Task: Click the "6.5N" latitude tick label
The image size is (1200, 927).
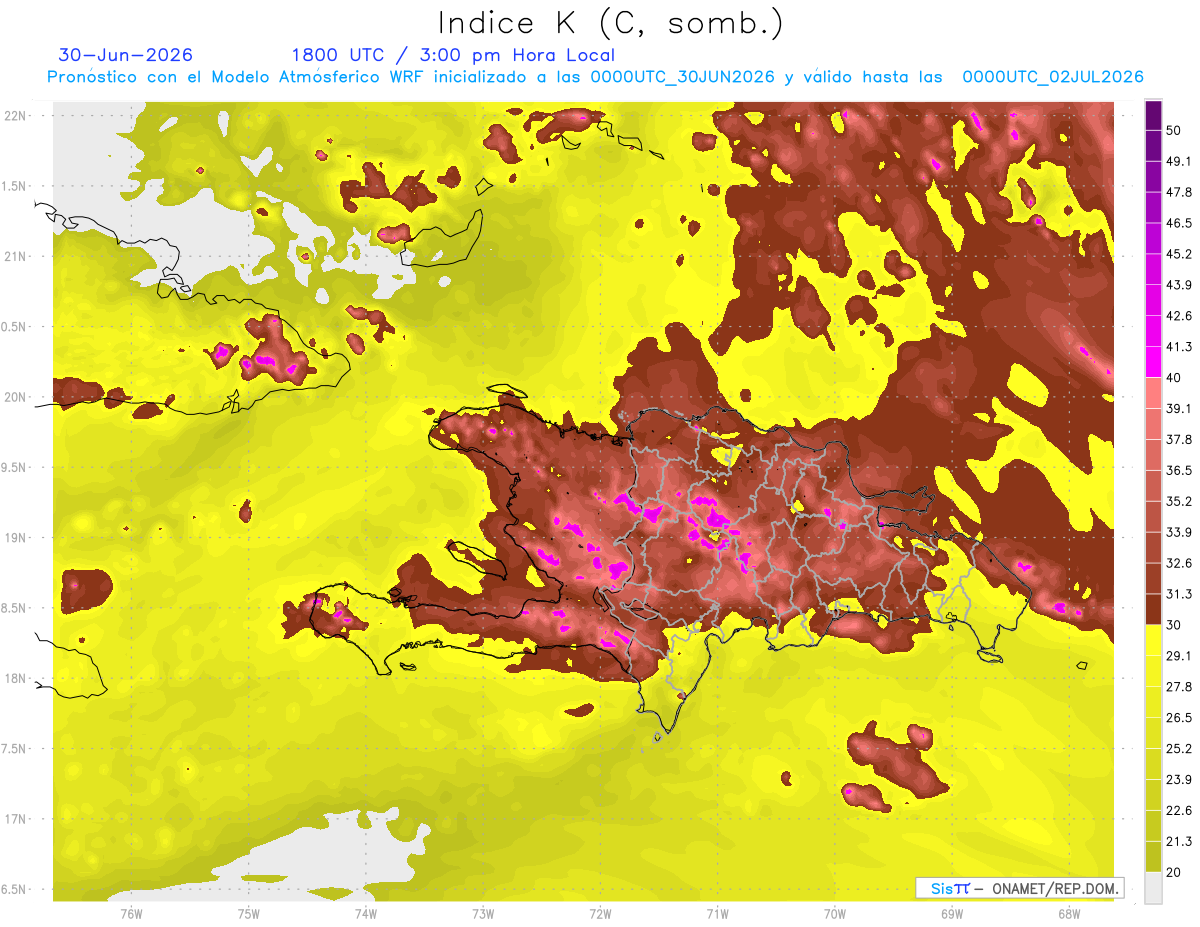Action: [x=14, y=889]
